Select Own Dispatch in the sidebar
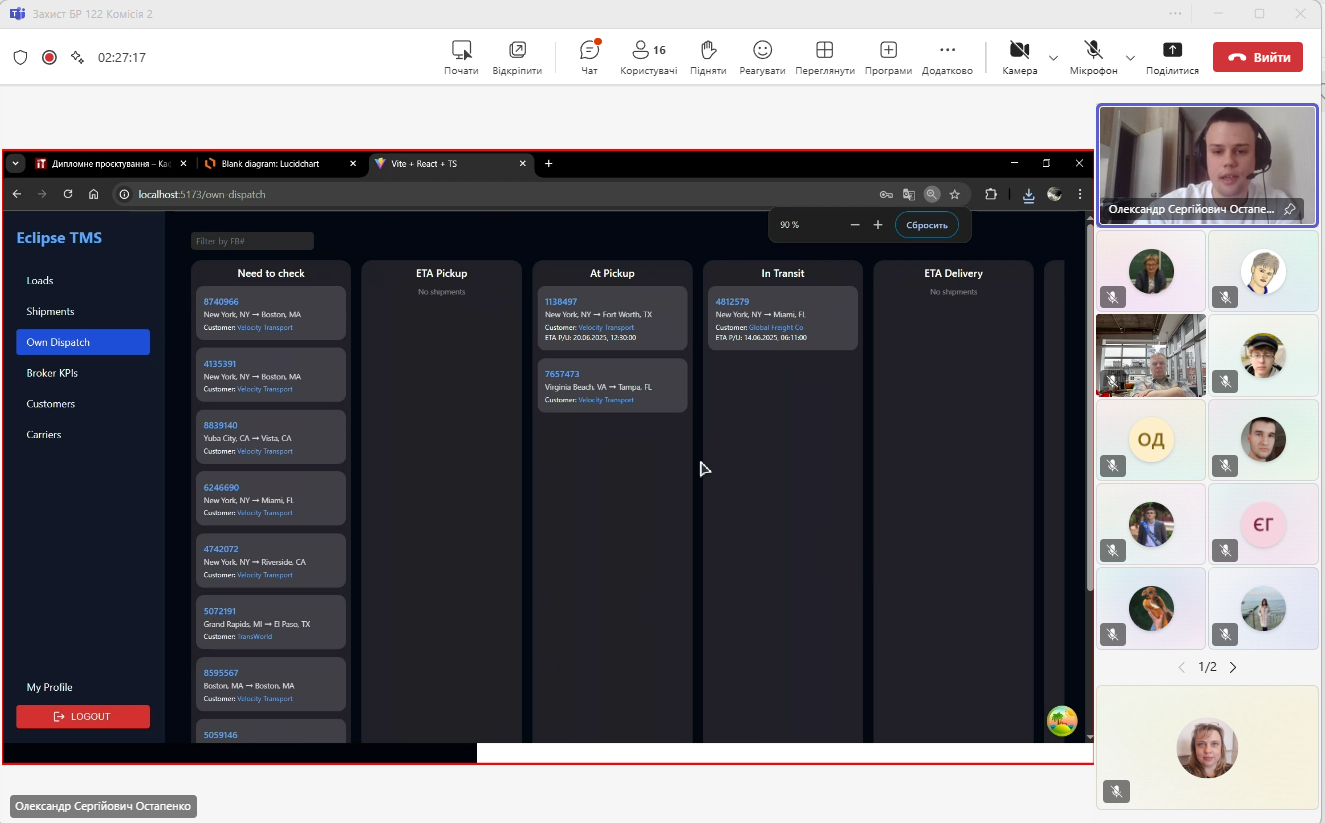Viewport: 1325px width, 823px height. tap(83, 342)
